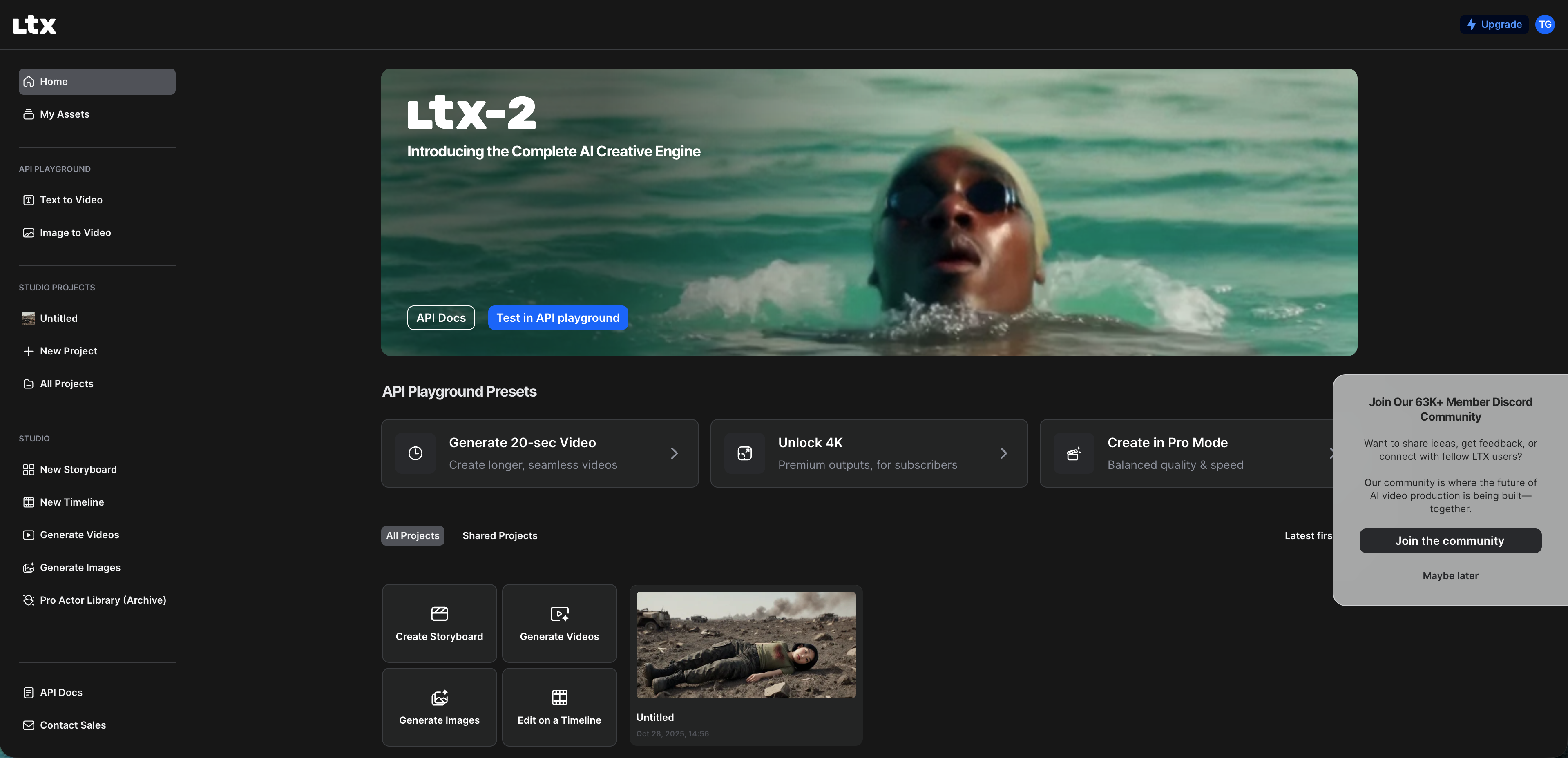Open the Latest first sort dropdown
The image size is (1568, 758).
(x=1307, y=536)
